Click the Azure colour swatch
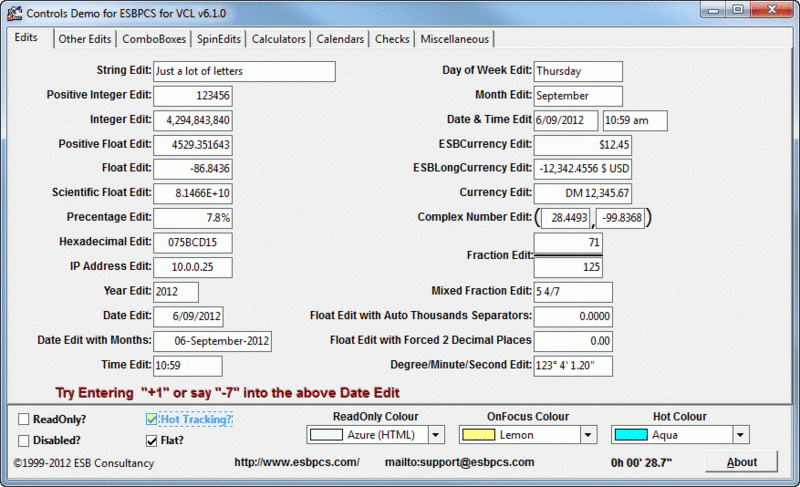This screenshot has height=487, width=800. coord(327,435)
